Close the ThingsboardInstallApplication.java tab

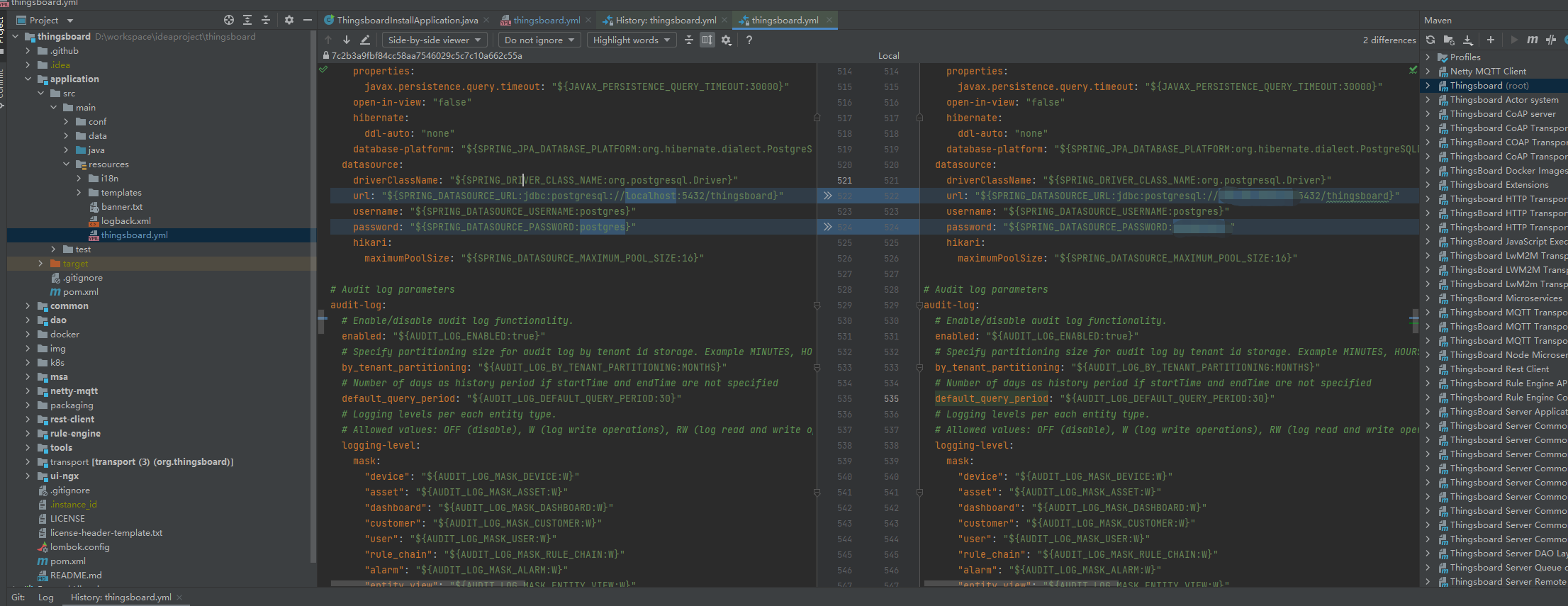tap(486, 21)
